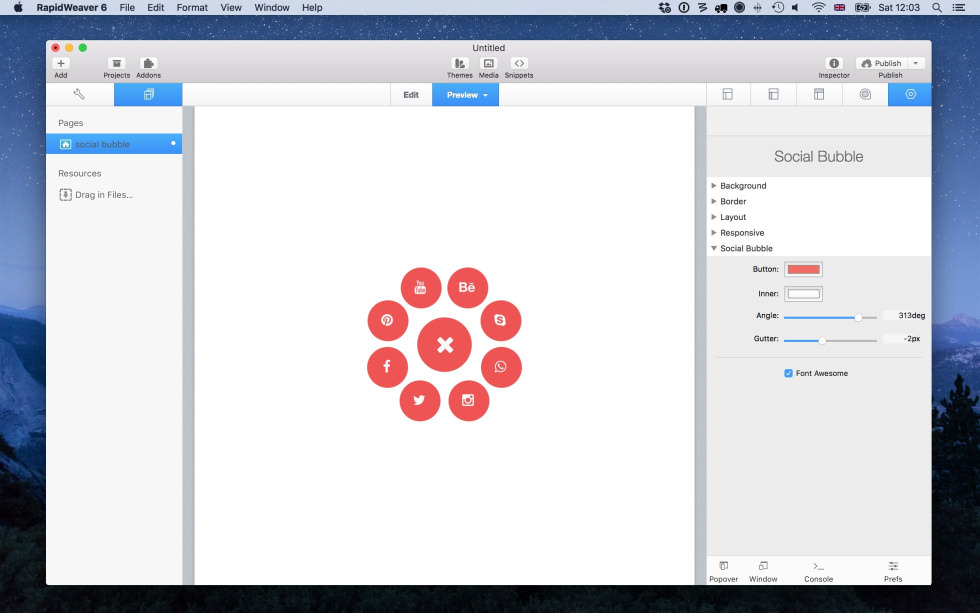Click the YouTube bubble icon

point(421,287)
